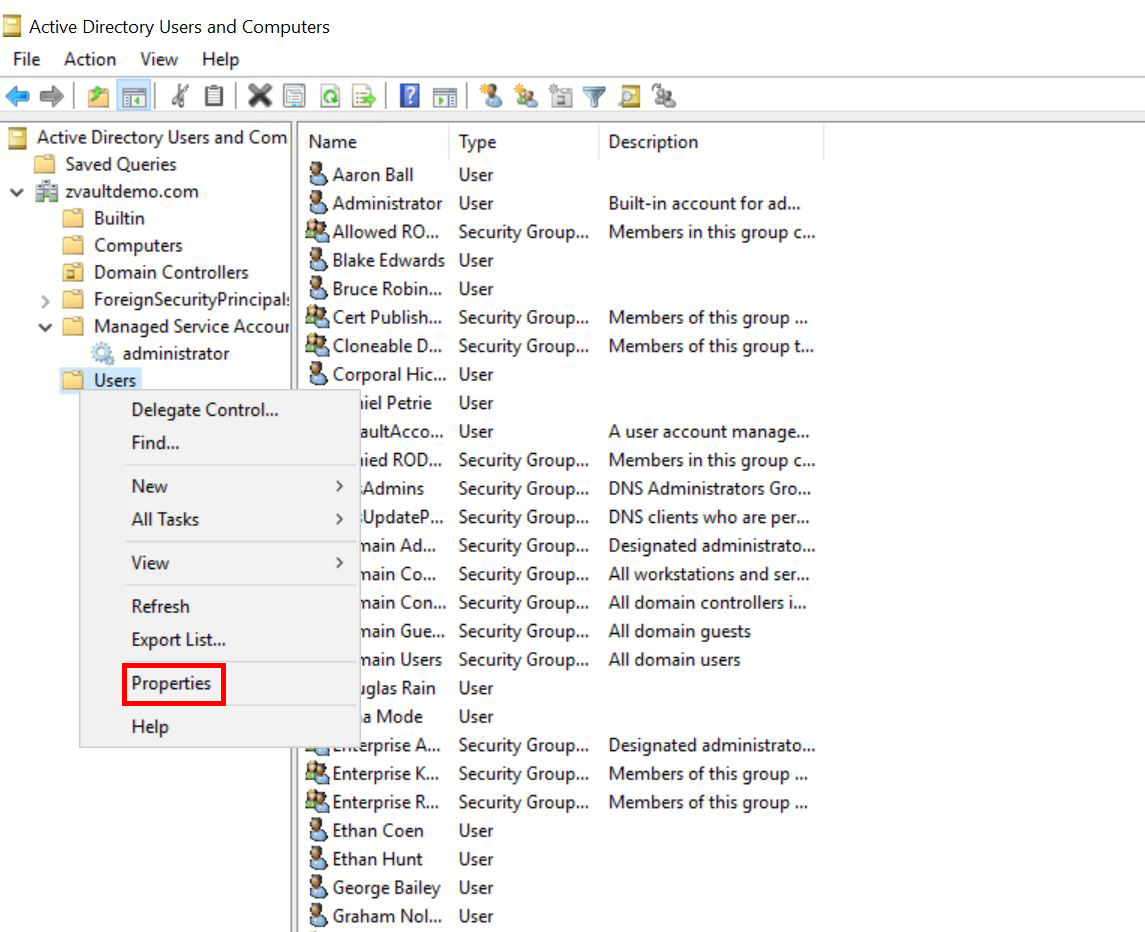Screen dimensions: 1145x932
Task: Click the 'All domain guests' description
Action: pos(679,630)
